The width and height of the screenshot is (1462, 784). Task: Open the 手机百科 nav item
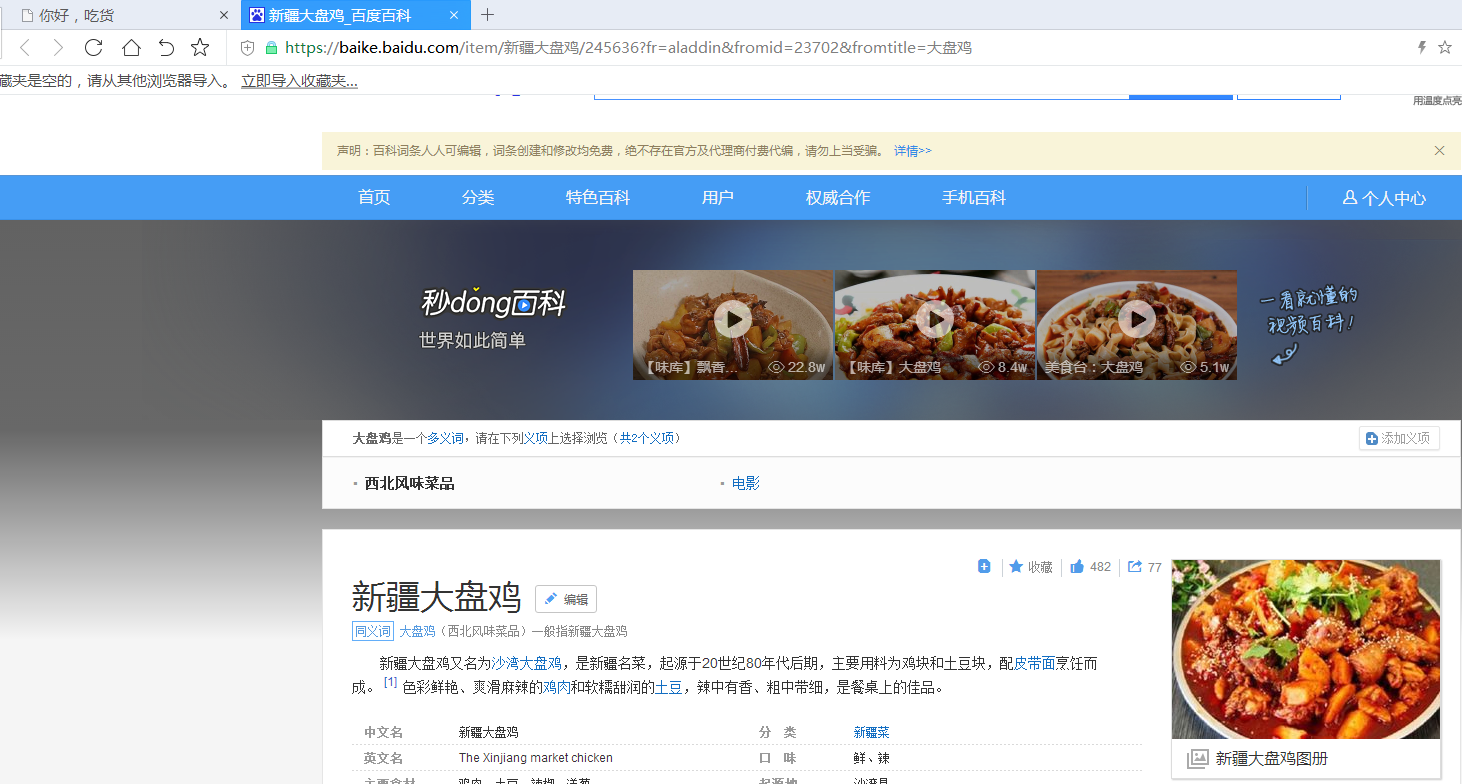pyautogui.click(x=974, y=197)
